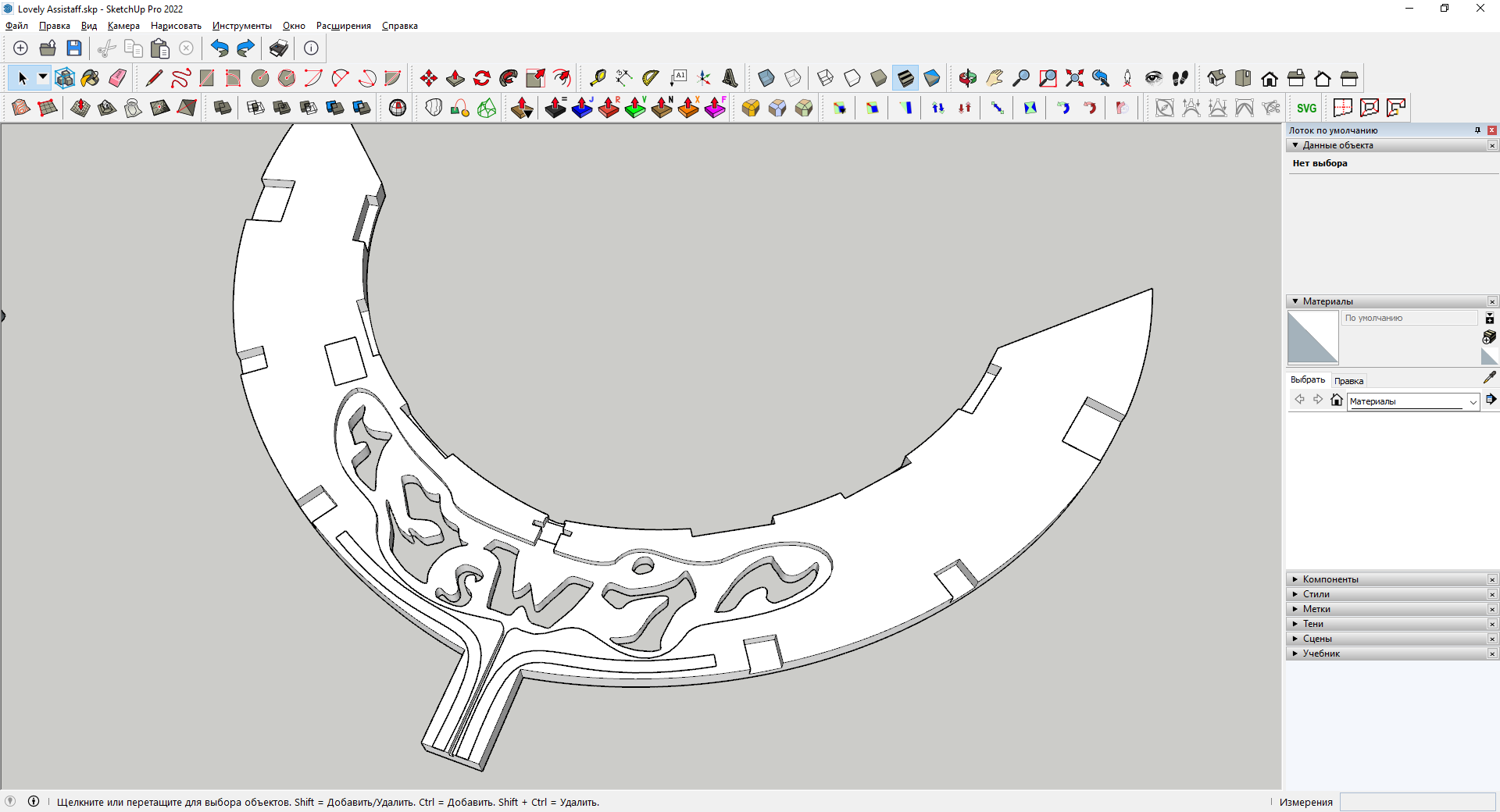Open the Камера menu
The image size is (1500, 812).
[123, 26]
